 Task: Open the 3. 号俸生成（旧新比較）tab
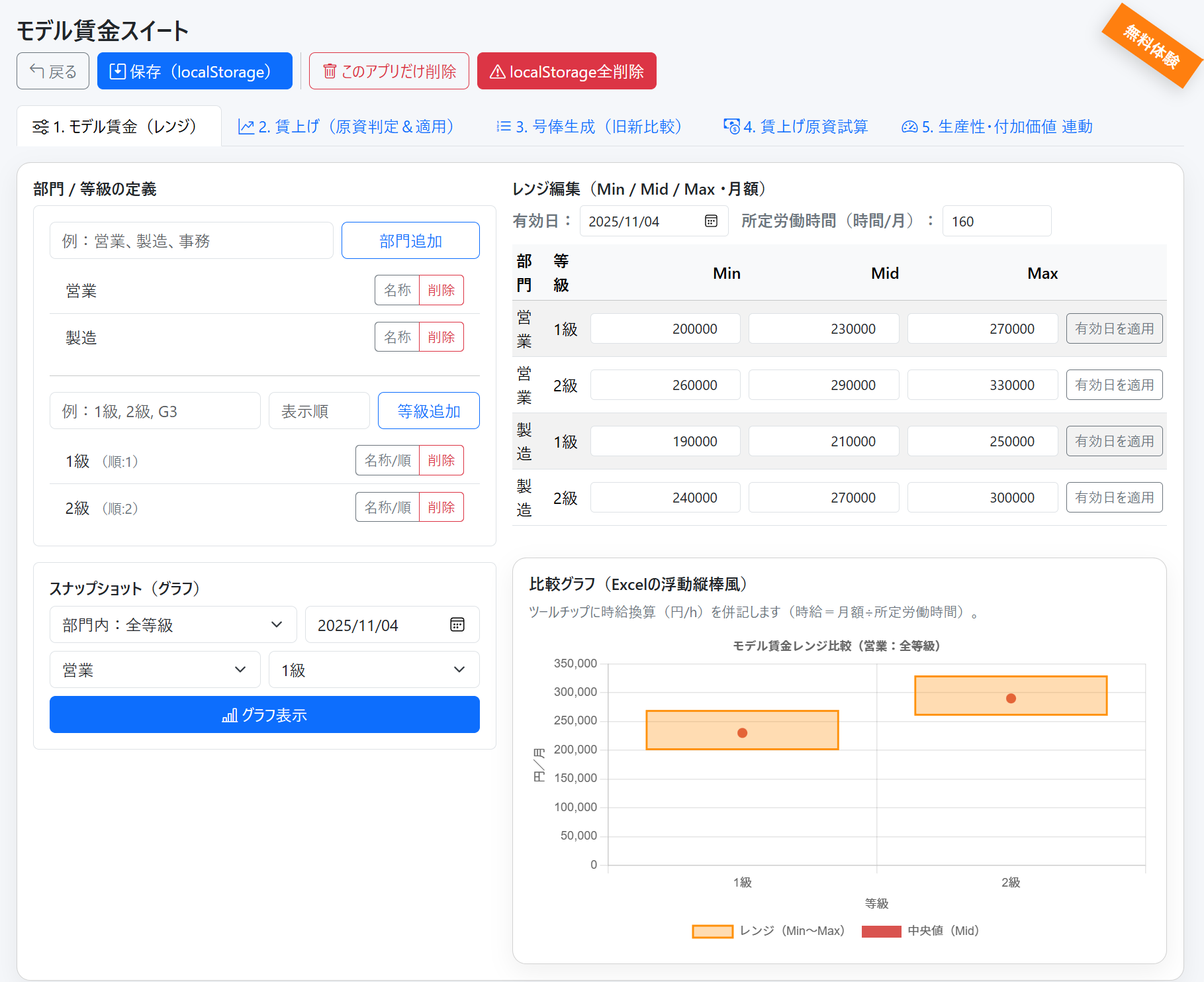point(588,126)
